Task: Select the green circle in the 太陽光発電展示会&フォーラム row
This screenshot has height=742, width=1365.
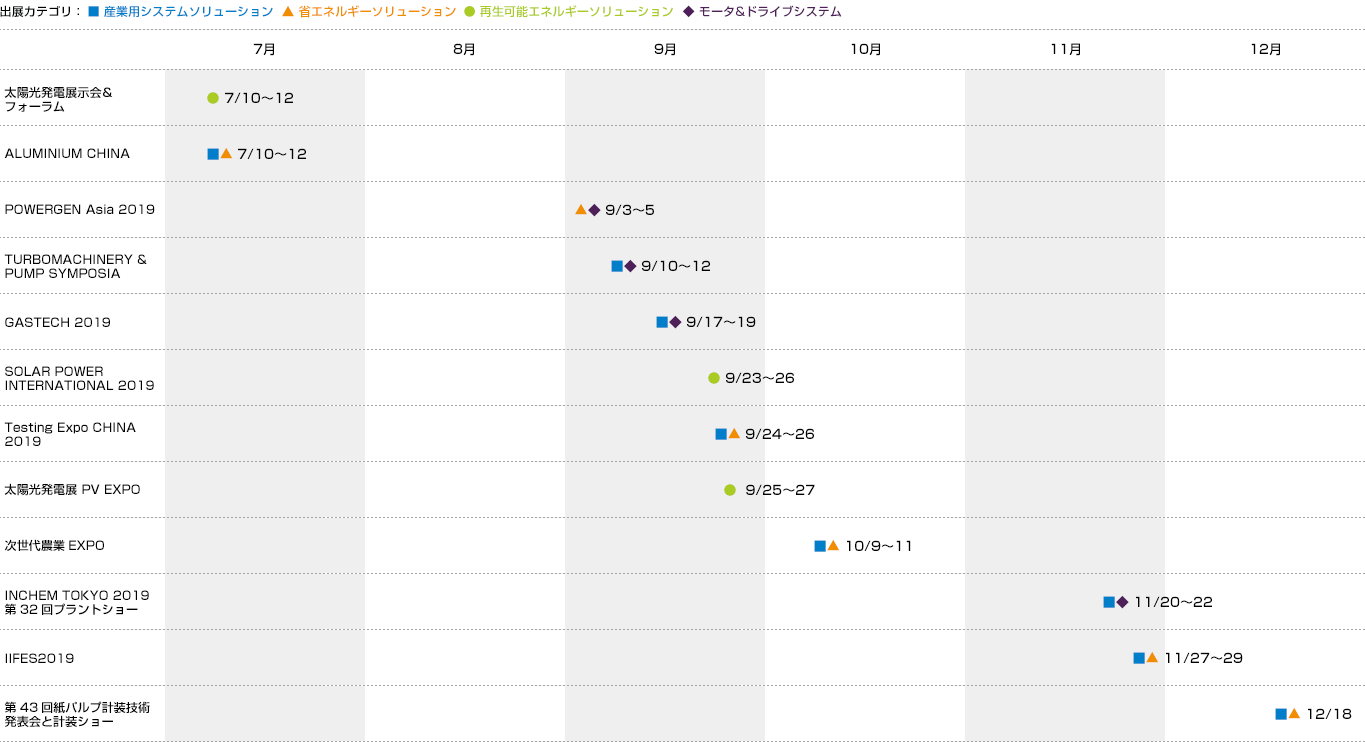Action: (213, 98)
